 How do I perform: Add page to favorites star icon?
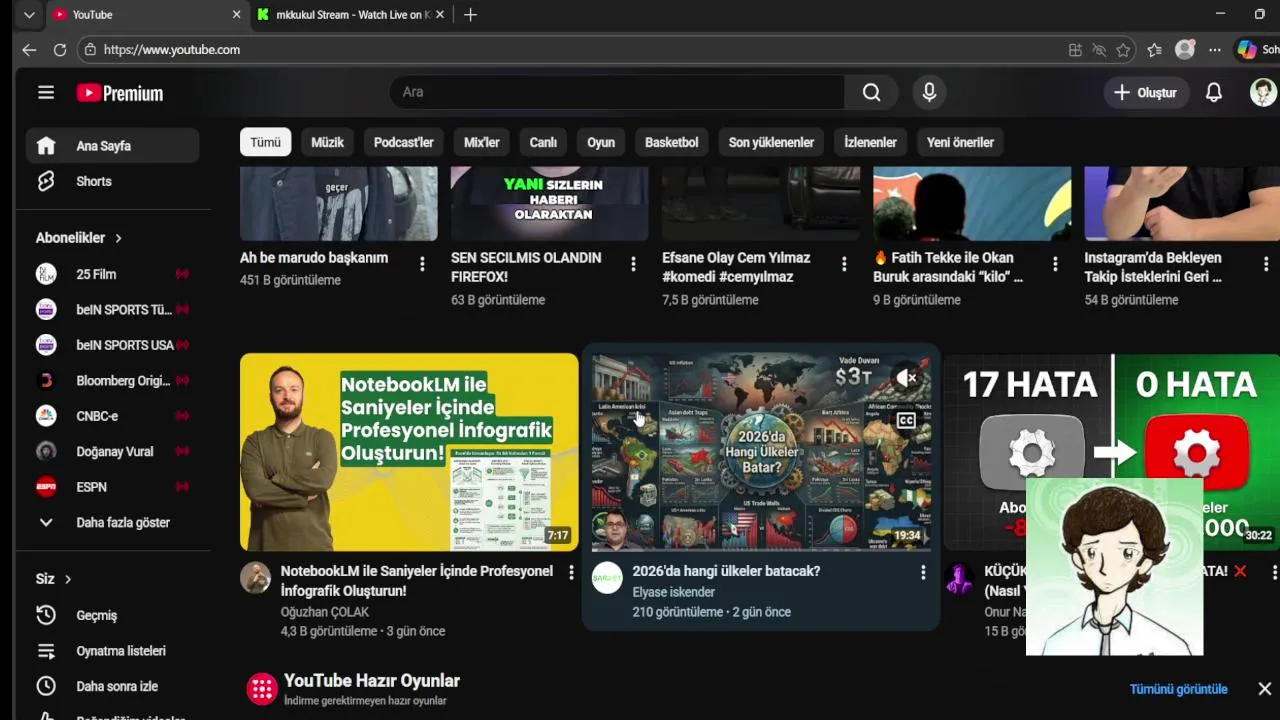pyautogui.click(x=1124, y=50)
